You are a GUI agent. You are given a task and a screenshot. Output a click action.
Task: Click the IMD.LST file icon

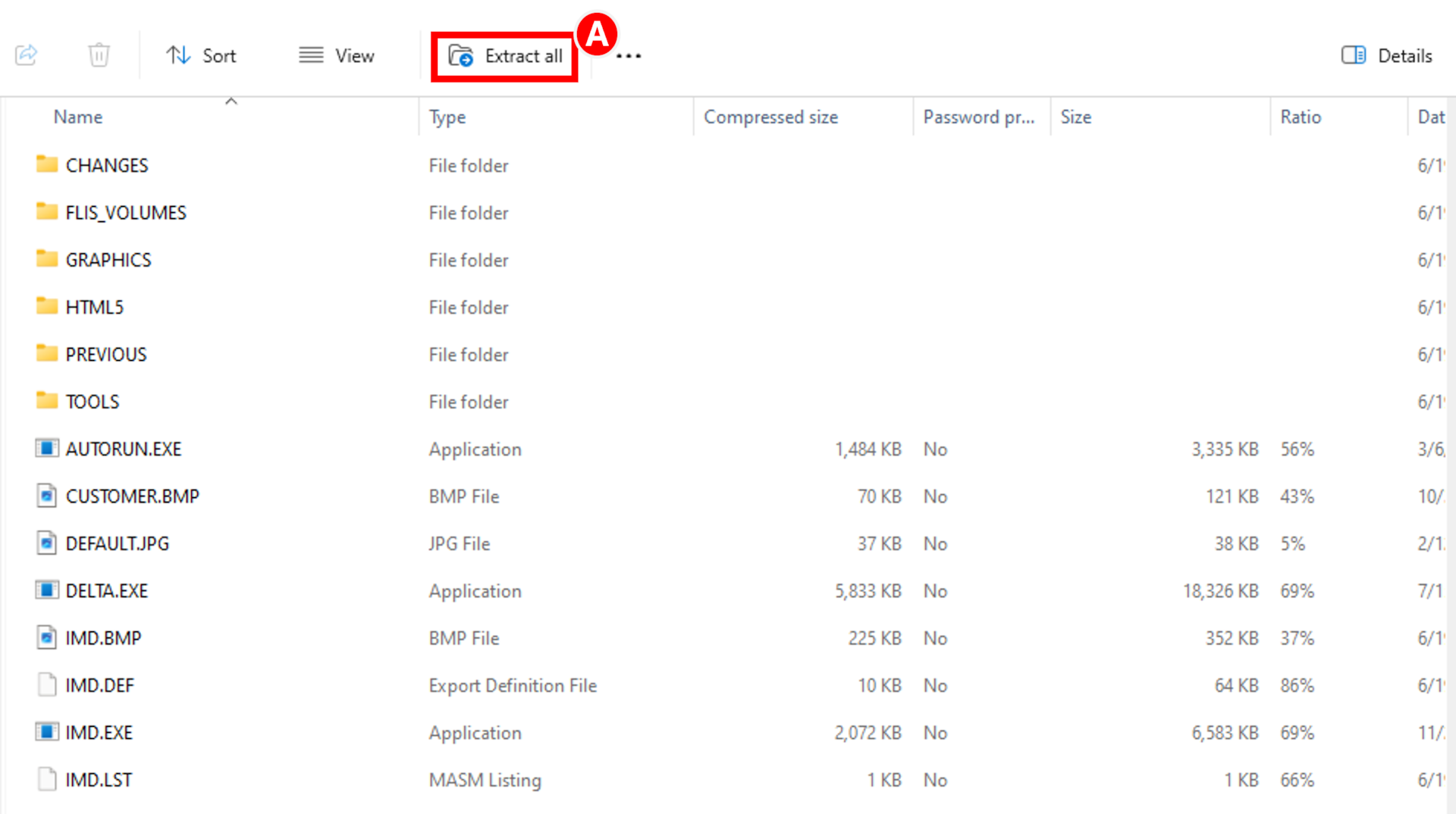(x=47, y=779)
